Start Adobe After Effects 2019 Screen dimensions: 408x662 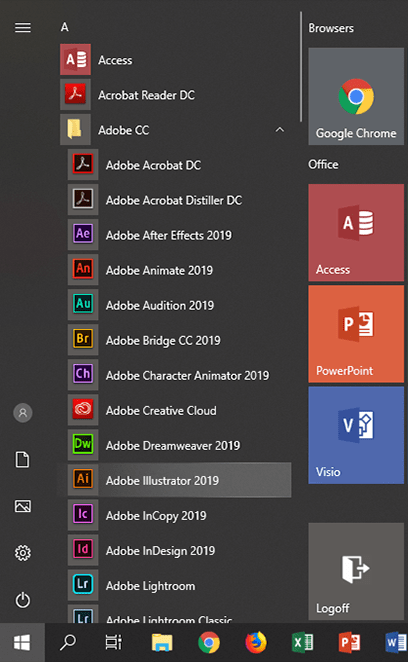[175, 235]
